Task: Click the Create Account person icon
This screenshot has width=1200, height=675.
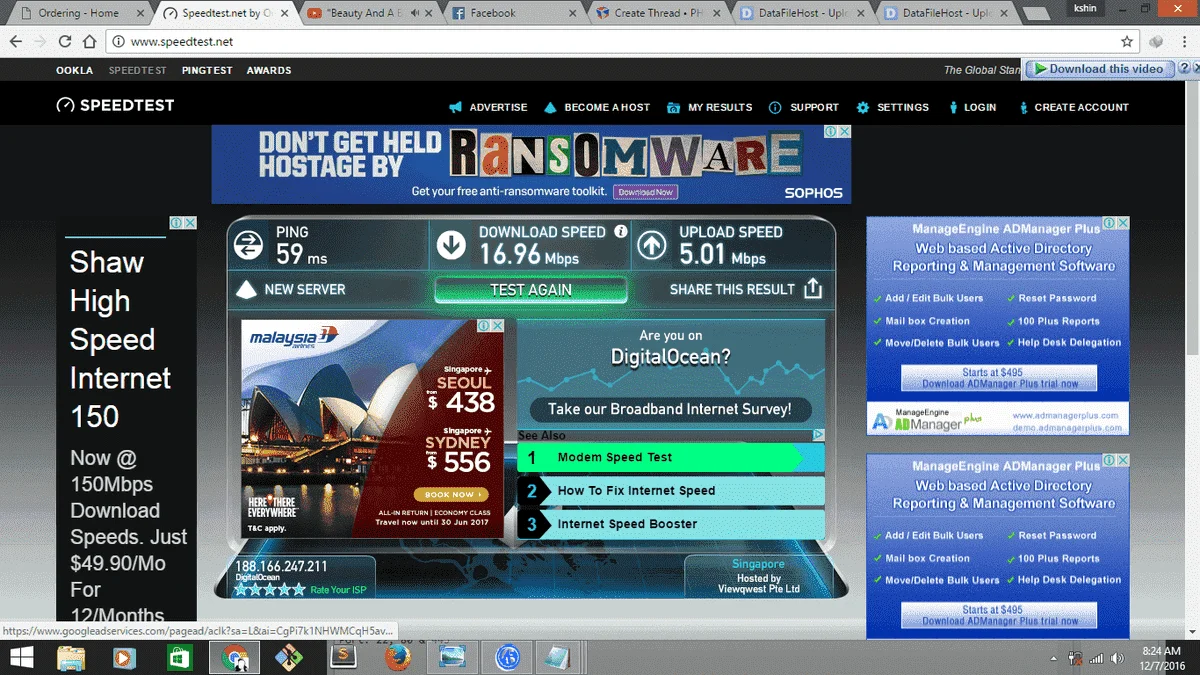Action: click(x=1024, y=107)
